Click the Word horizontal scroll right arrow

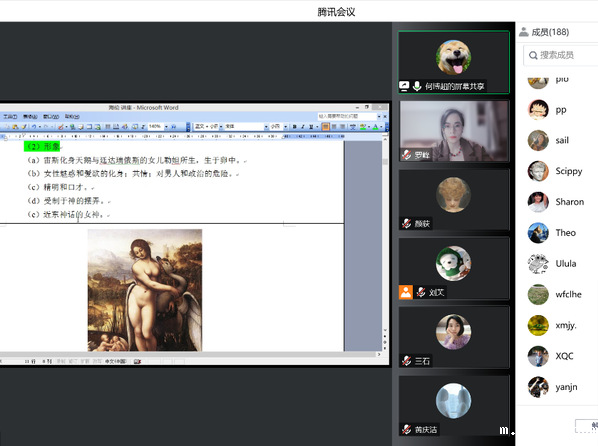click(x=379, y=354)
